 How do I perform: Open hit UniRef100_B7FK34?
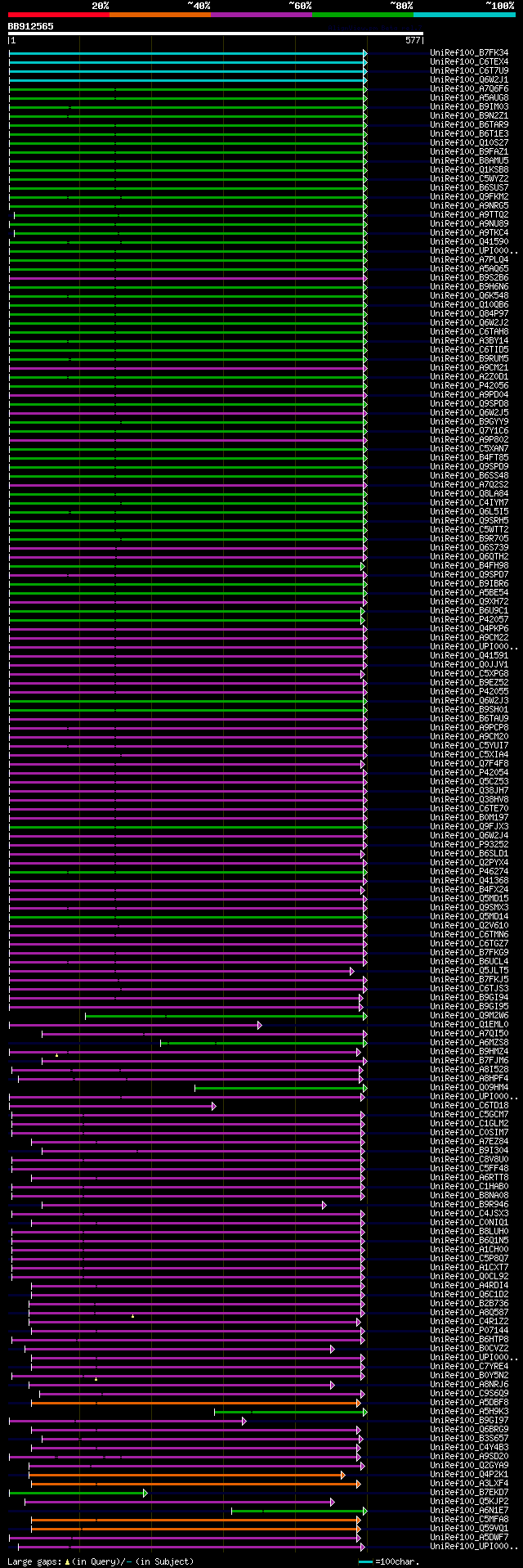(x=469, y=52)
